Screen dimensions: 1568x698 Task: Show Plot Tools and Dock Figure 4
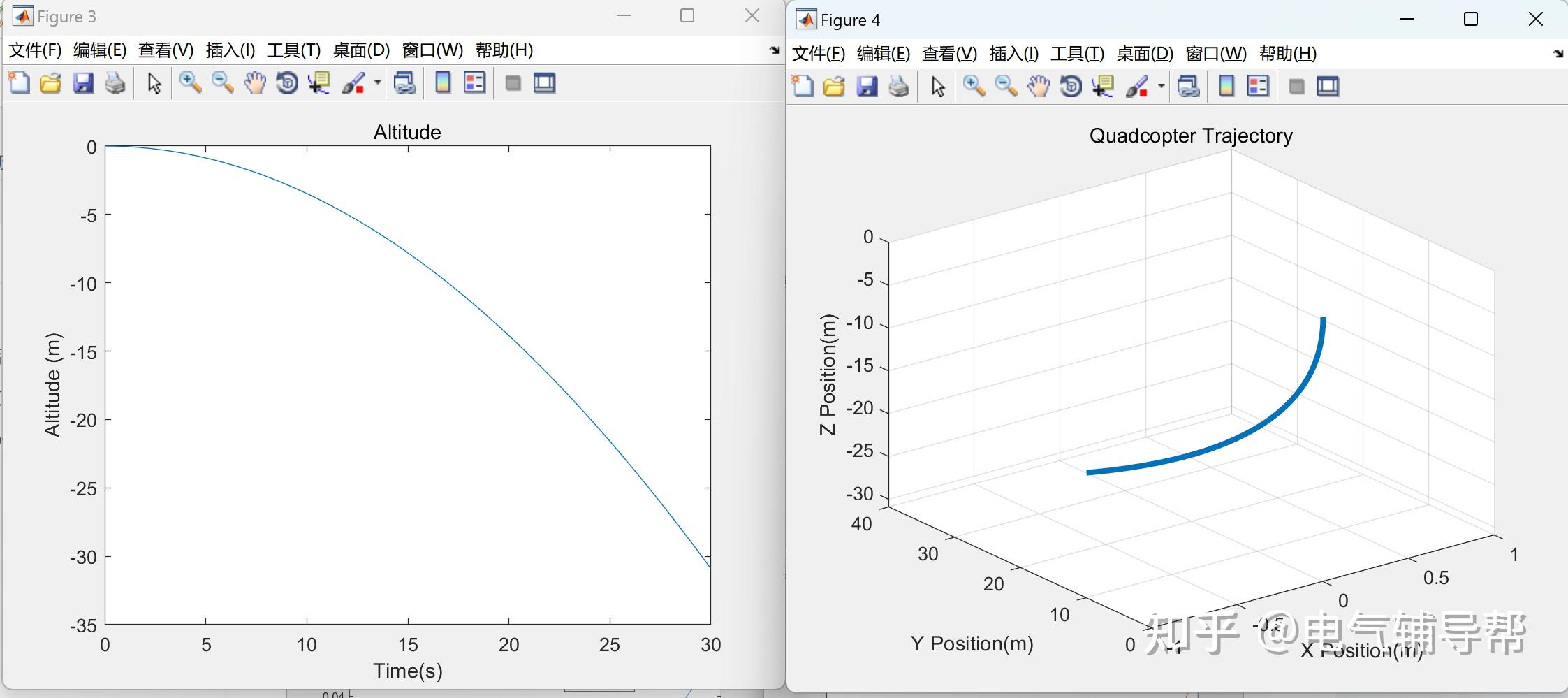[x=1328, y=86]
